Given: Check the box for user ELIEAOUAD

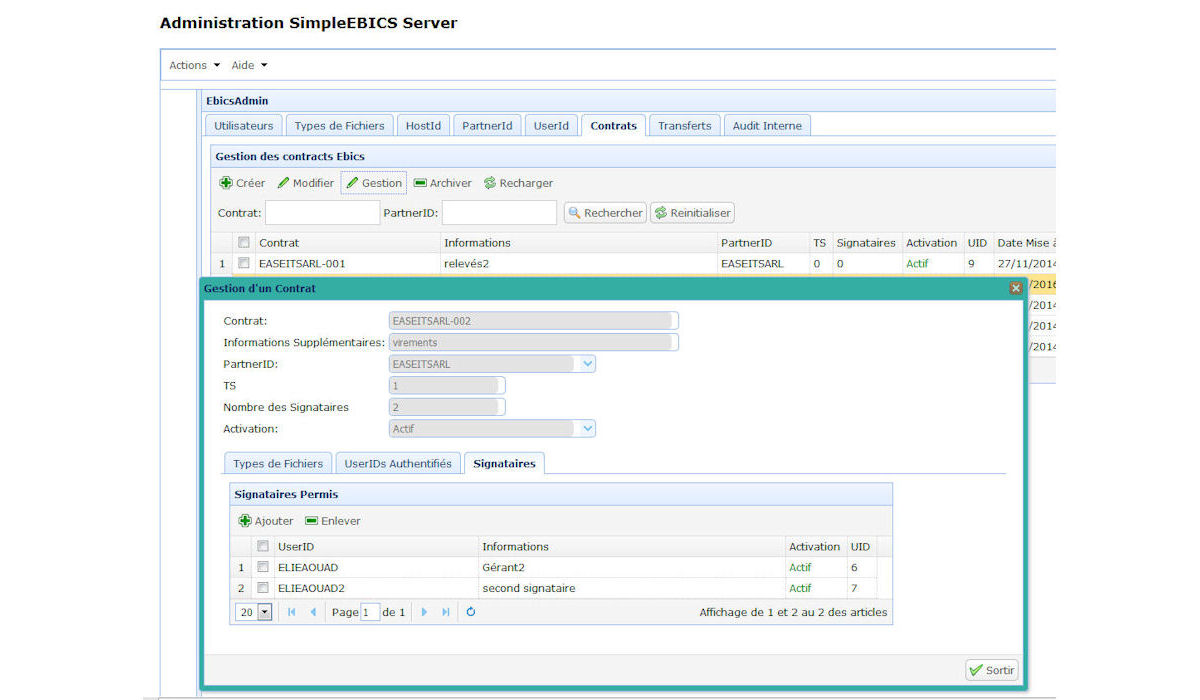Looking at the screenshot, I should (263, 567).
